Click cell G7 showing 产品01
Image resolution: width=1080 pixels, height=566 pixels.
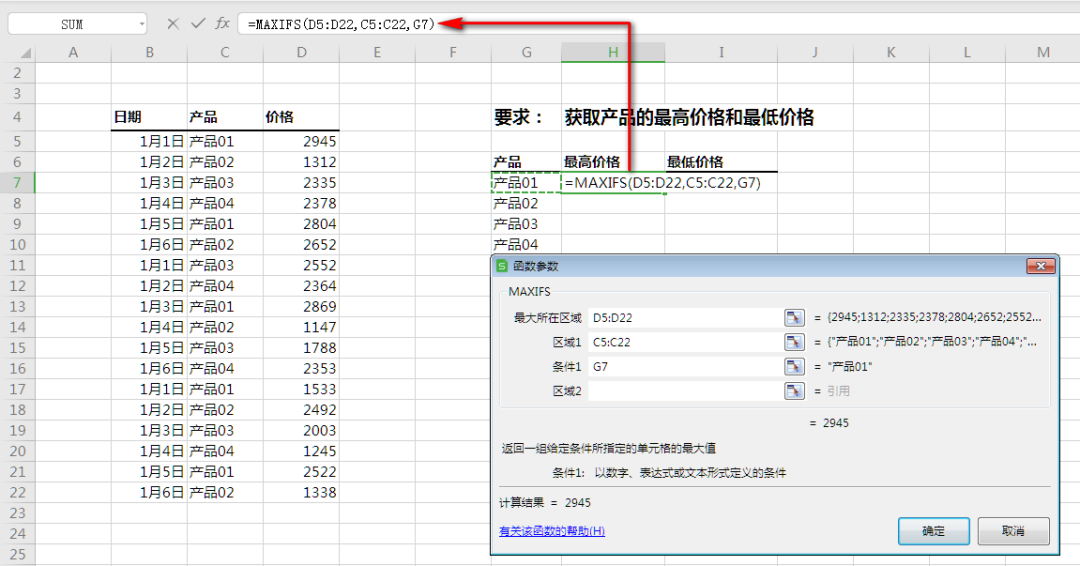[x=526, y=182]
